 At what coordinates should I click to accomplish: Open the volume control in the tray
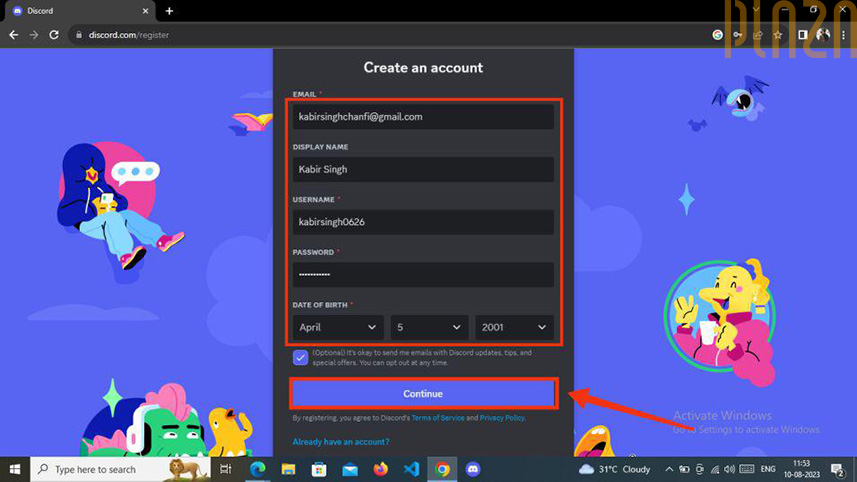pyautogui.click(x=730, y=469)
